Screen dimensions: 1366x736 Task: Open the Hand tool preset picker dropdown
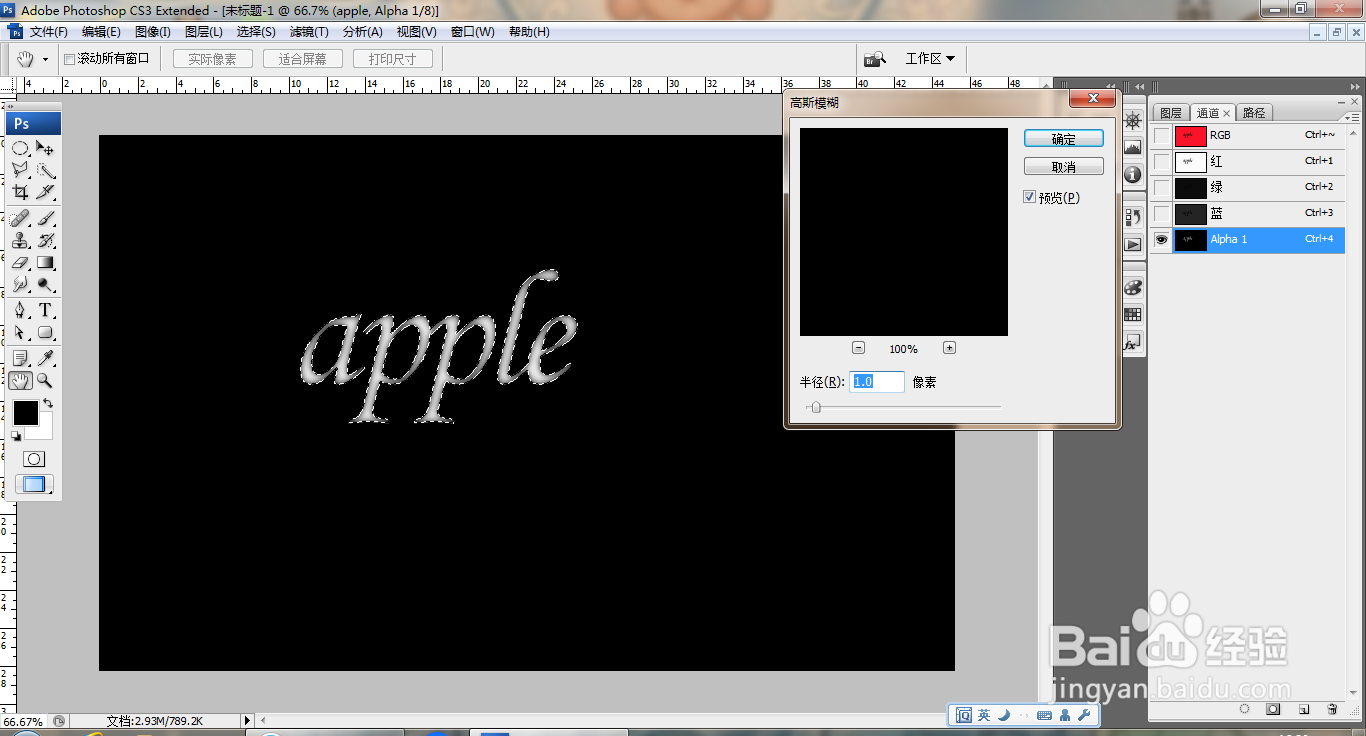pos(45,60)
